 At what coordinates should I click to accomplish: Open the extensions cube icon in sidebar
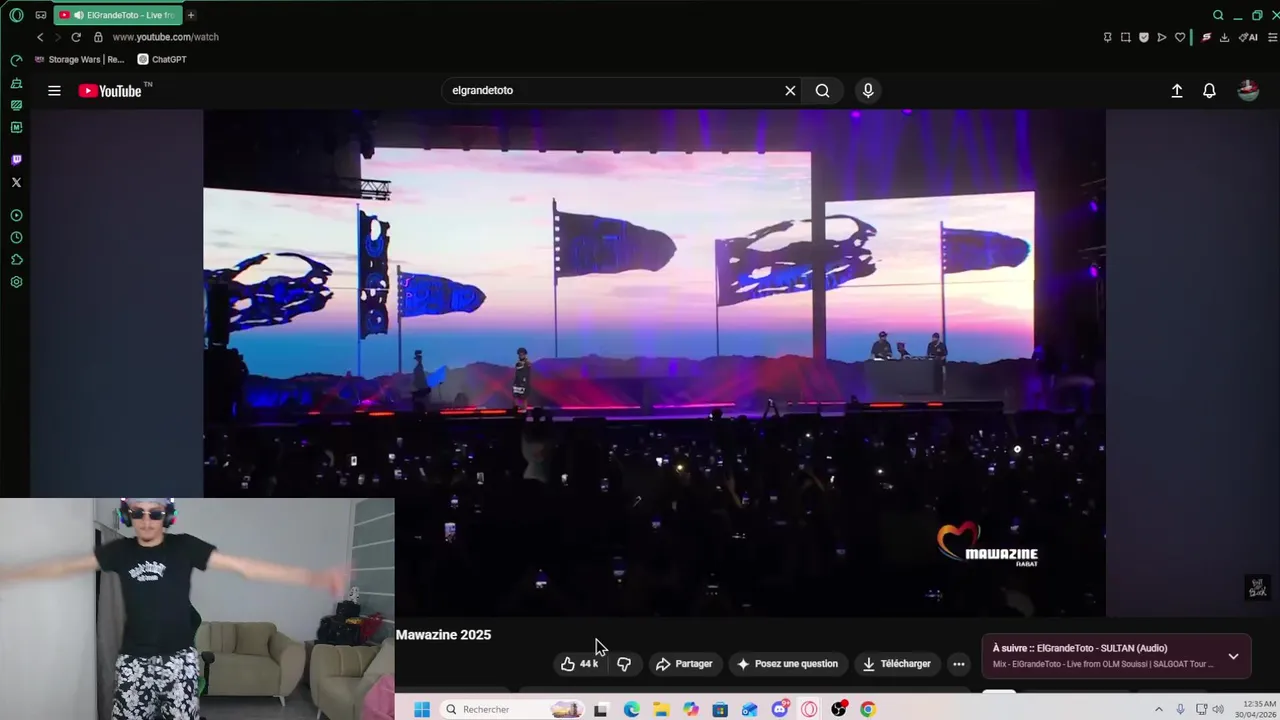point(16,260)
